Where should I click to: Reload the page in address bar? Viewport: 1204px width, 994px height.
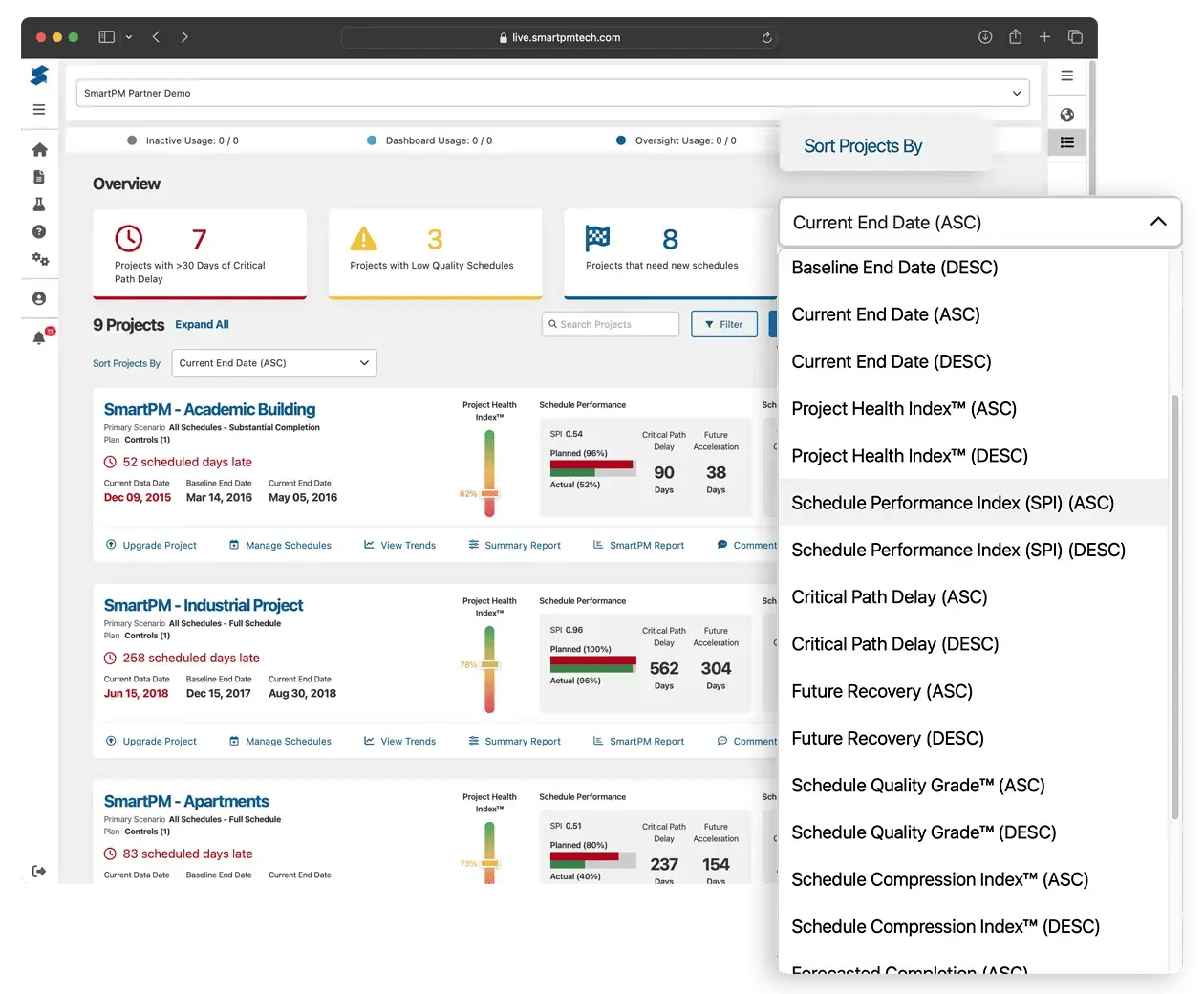coord(766,38)
